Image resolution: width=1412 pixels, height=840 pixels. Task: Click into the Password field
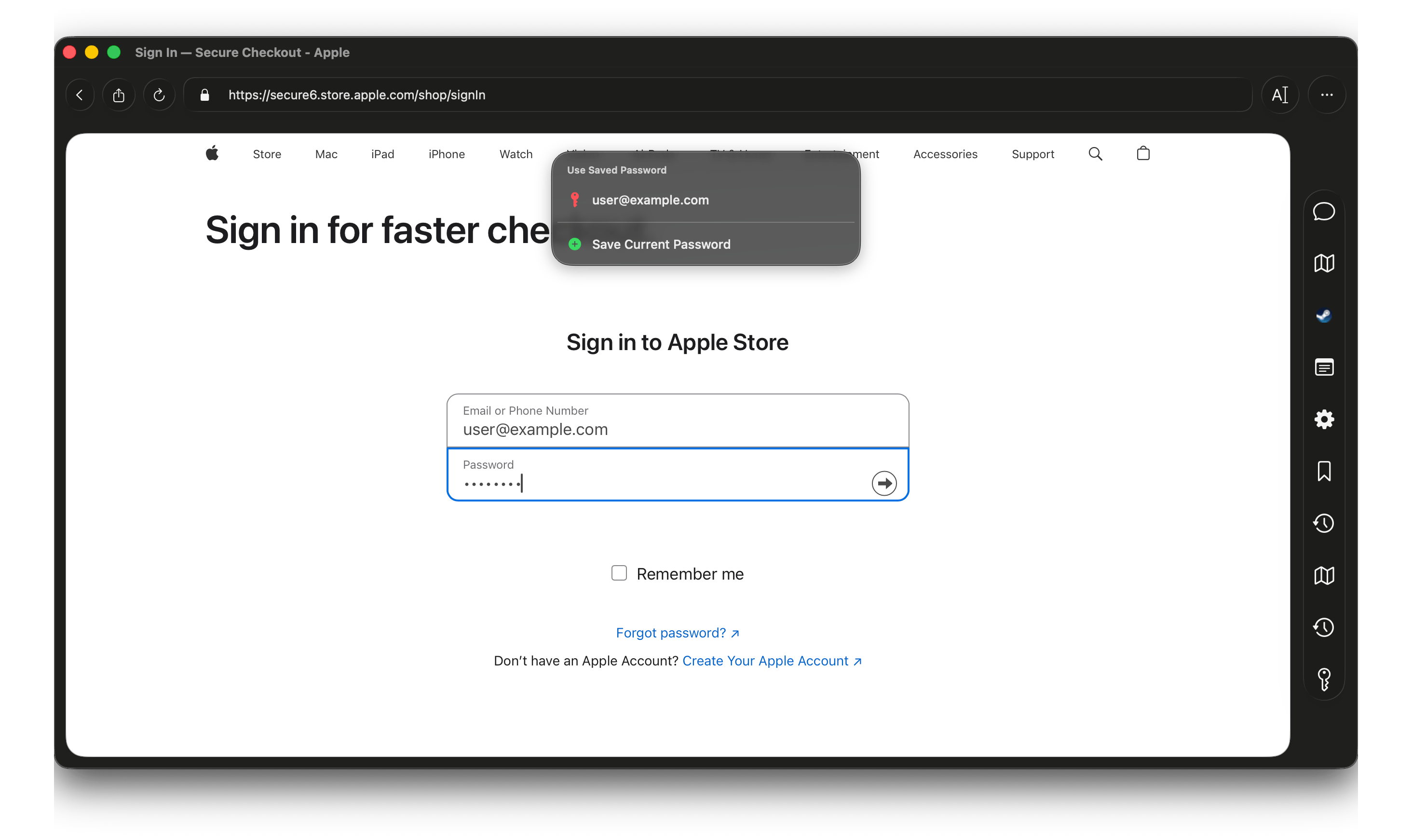(678, 474)
